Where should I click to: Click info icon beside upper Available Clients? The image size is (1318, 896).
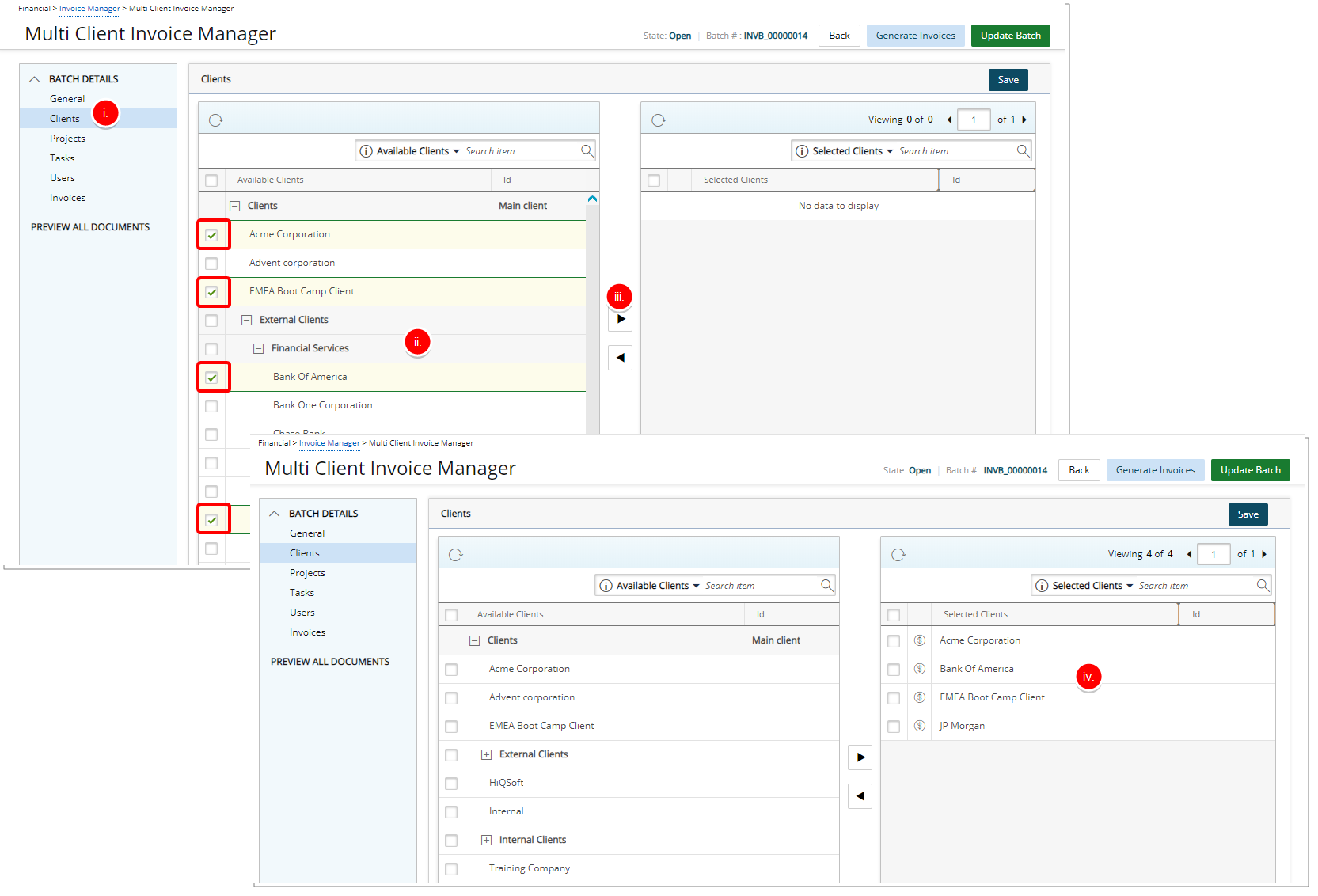(x=366, y=151)
